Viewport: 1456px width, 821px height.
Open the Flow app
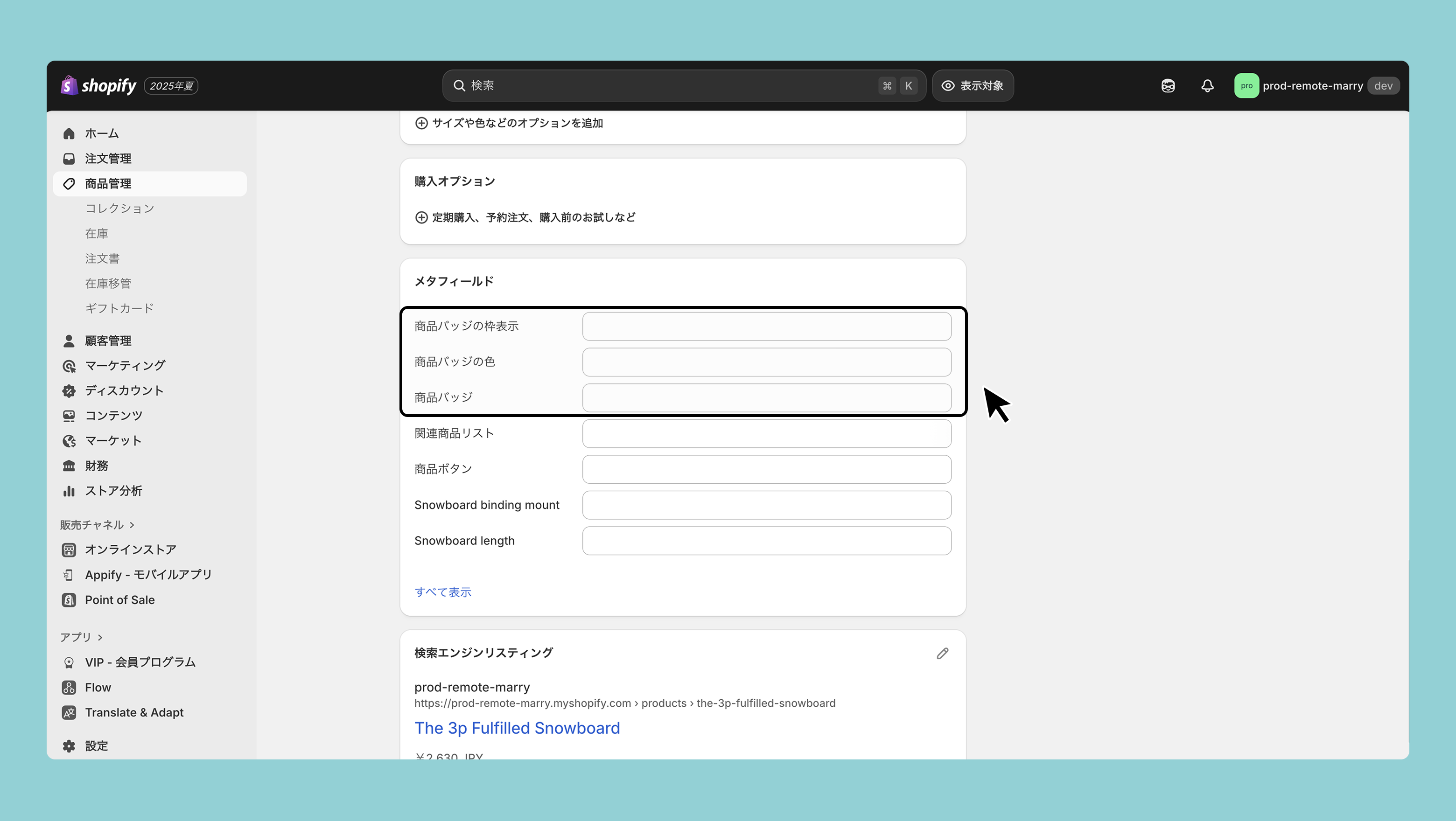tap(97, 687)
